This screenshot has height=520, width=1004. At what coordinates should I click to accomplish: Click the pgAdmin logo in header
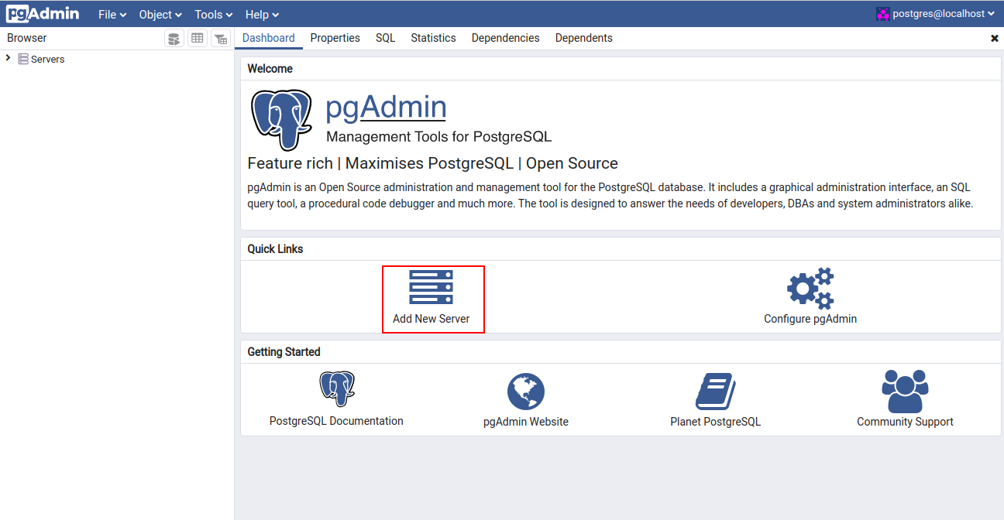[x=43, y=13]
